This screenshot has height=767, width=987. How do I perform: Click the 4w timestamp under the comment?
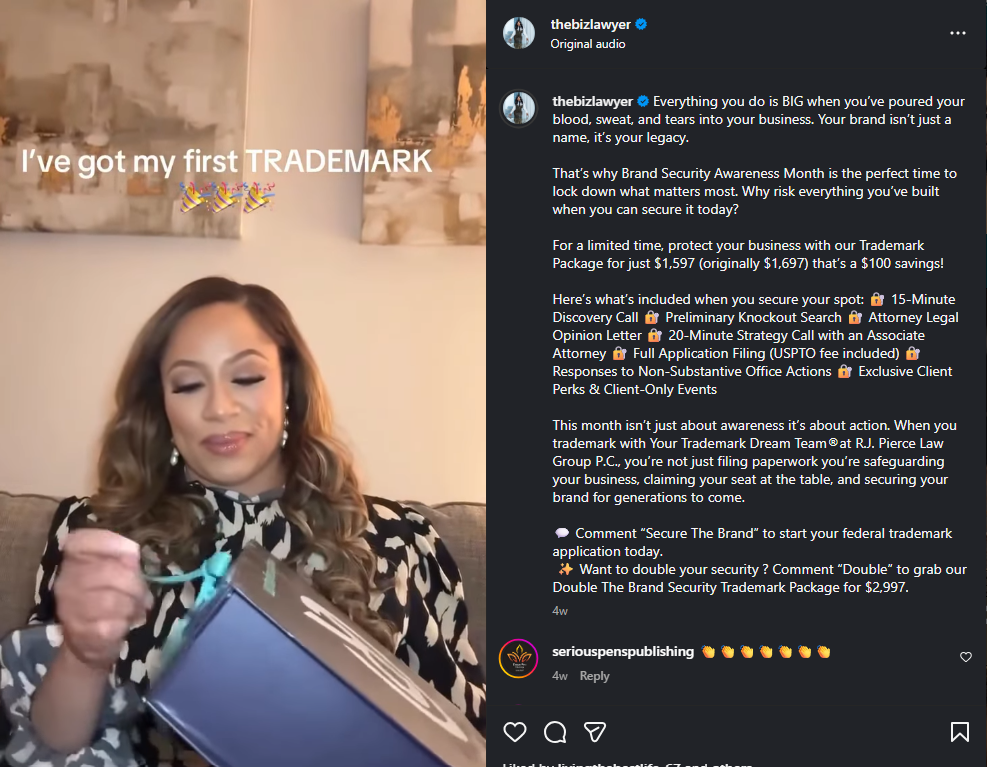tap(560, 676)
